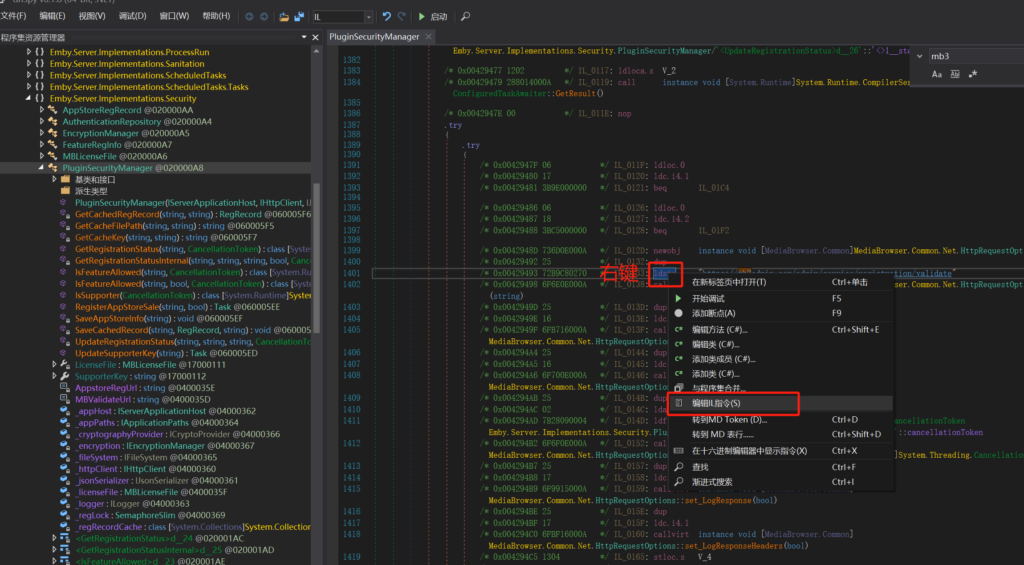This screenshot has width=1024, height=565.
Task: Expand the Emby.Server.Implementations.Sanitation namespace
Action: (28, 64)
